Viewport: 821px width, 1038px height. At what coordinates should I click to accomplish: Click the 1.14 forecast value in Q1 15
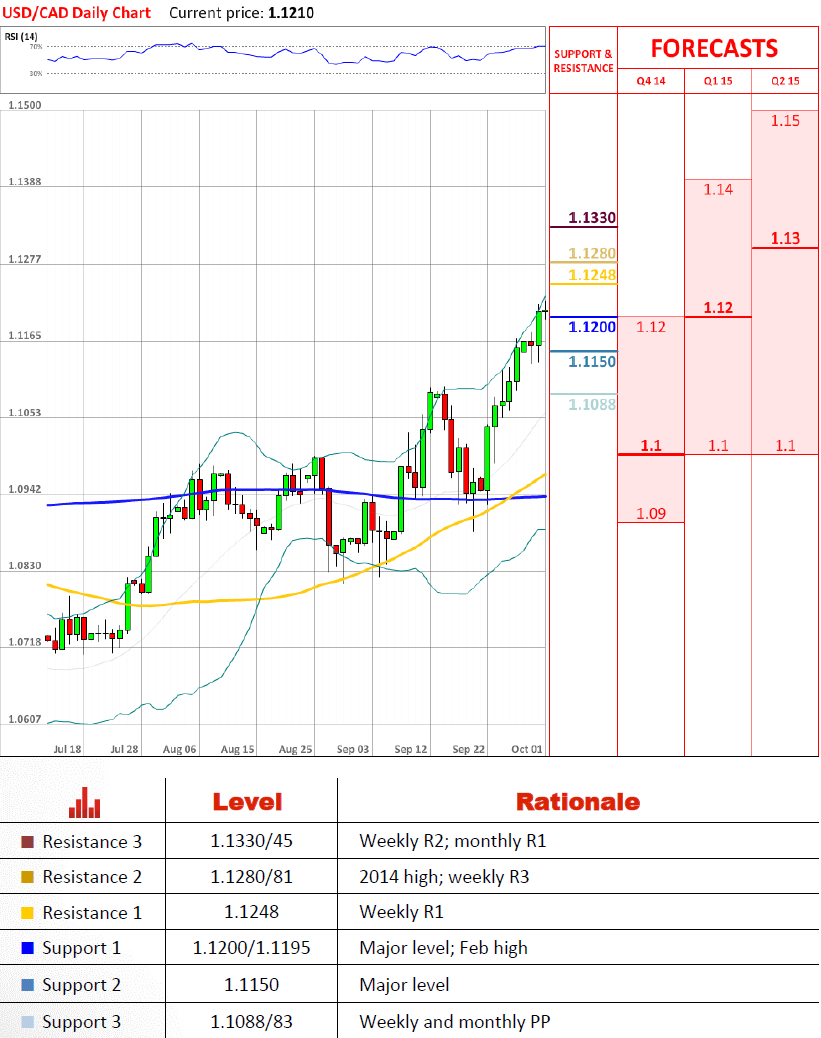click(718, 190)
